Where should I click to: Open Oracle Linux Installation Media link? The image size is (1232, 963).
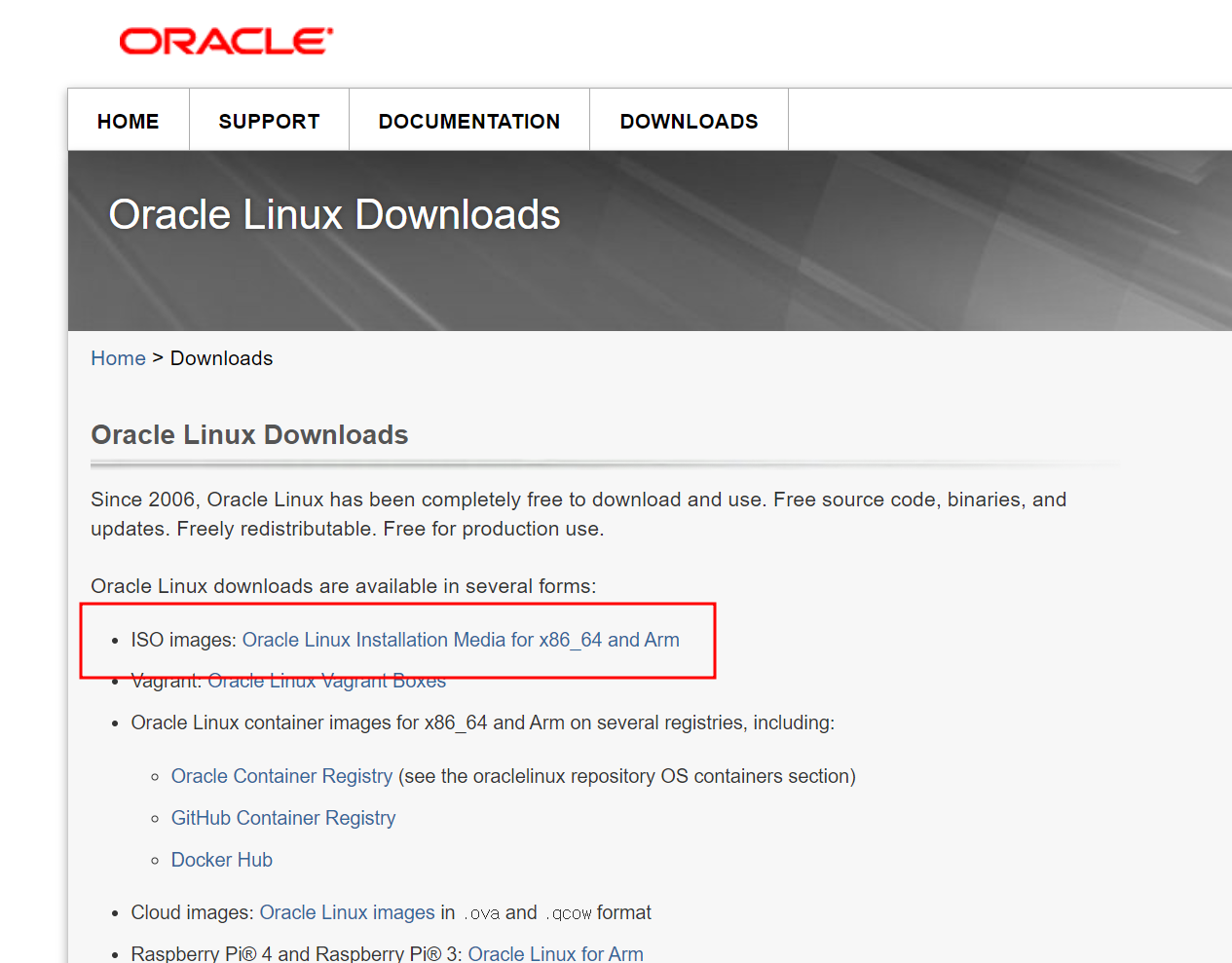(461, 640)
